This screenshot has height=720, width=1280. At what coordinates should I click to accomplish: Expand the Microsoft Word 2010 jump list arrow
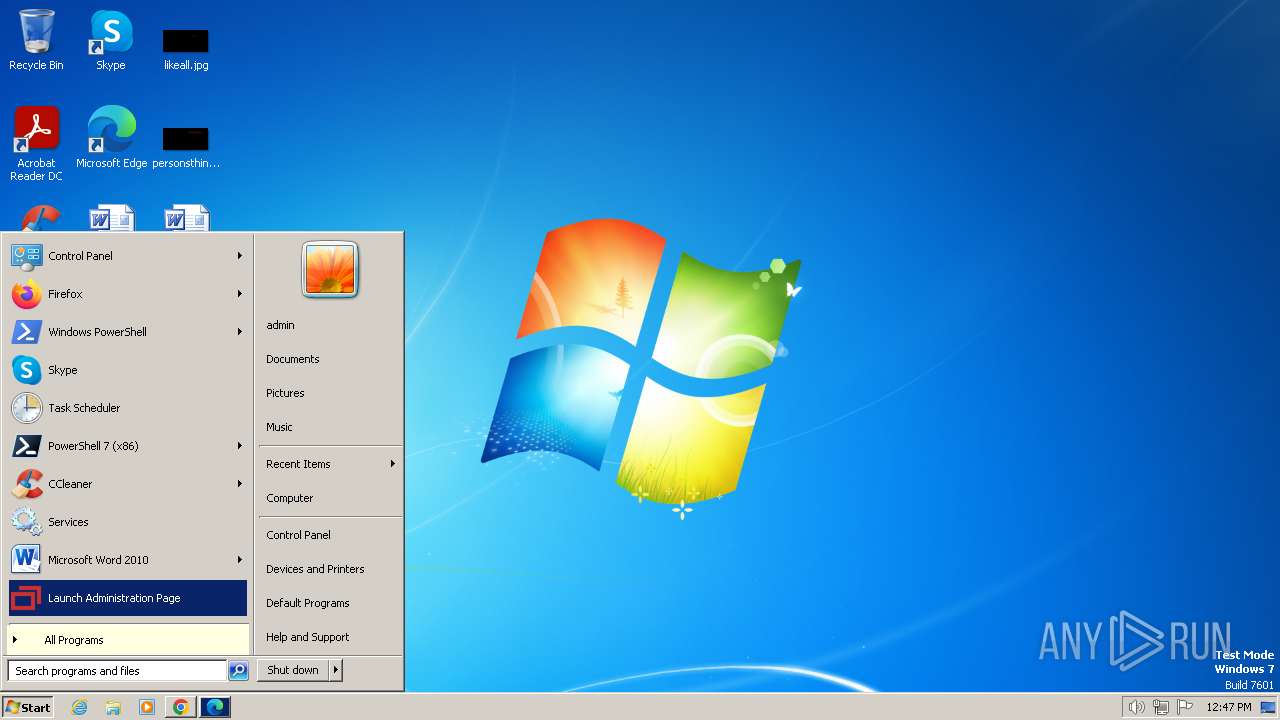[x=240, y=560]
